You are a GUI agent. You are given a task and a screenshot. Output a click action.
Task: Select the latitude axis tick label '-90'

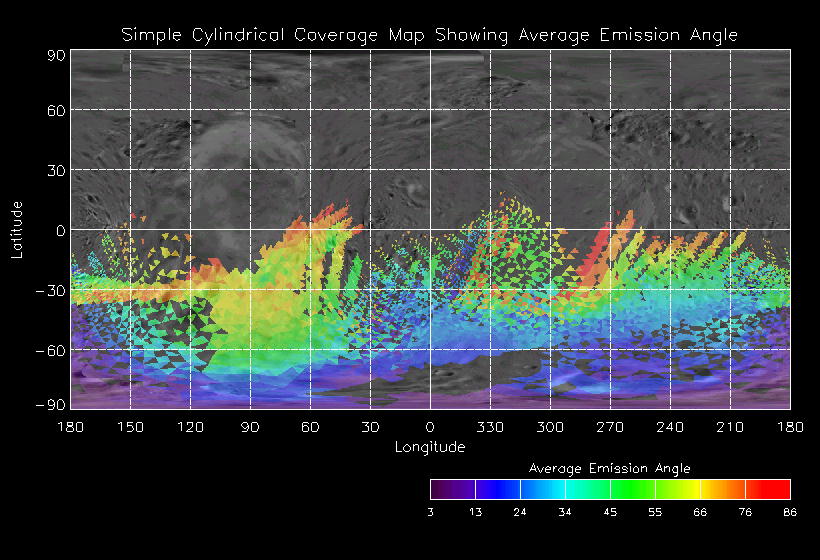tap(51, 405)
